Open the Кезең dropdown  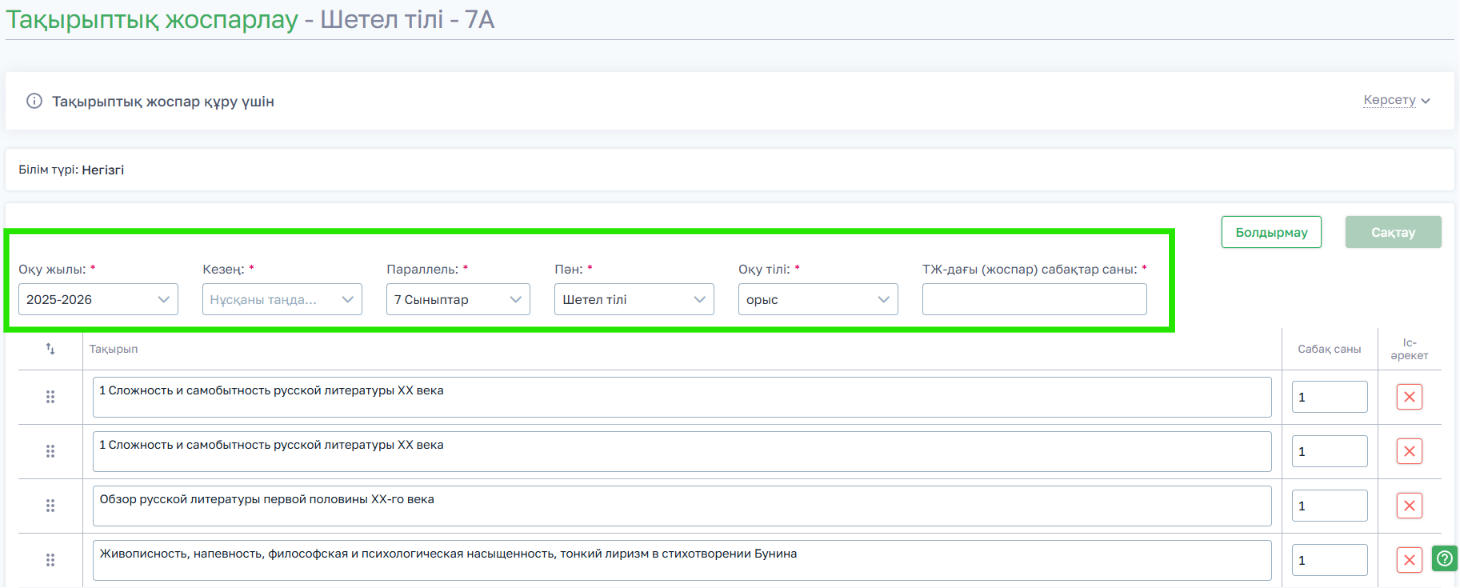282,299
